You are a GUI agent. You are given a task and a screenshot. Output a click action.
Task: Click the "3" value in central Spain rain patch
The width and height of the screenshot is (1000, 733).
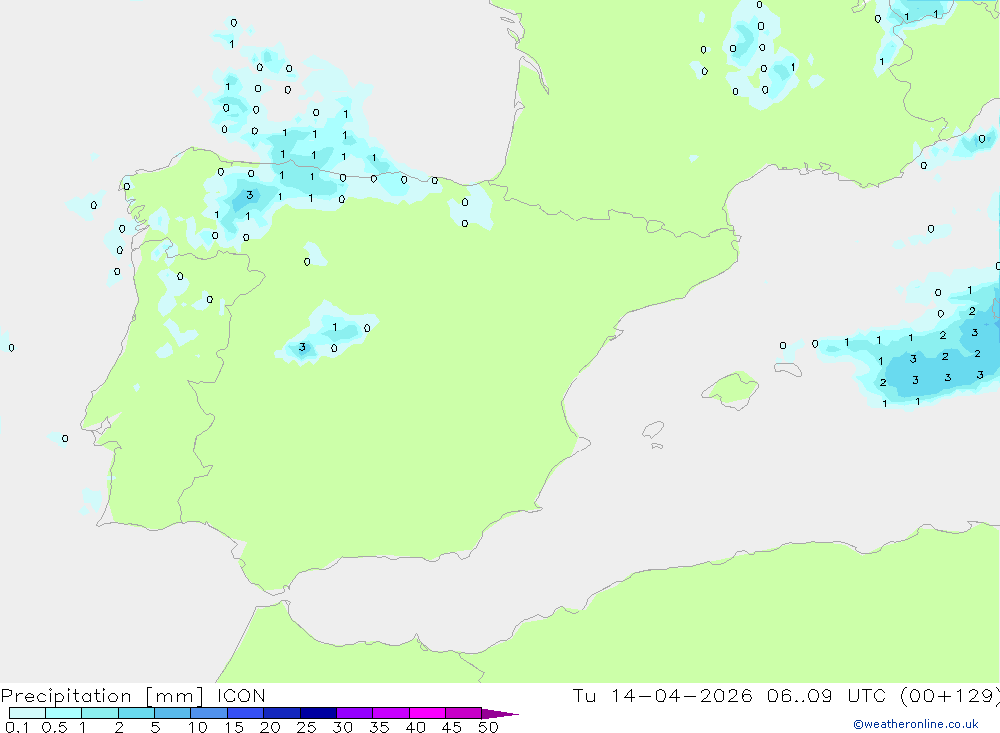pos(302,347)
